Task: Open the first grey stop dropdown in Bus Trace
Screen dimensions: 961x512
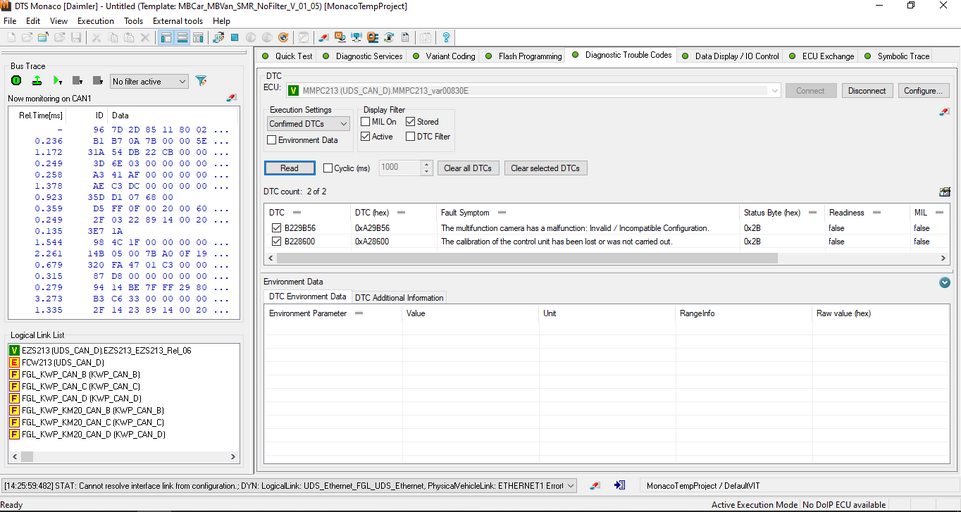Action: point(77,80)
